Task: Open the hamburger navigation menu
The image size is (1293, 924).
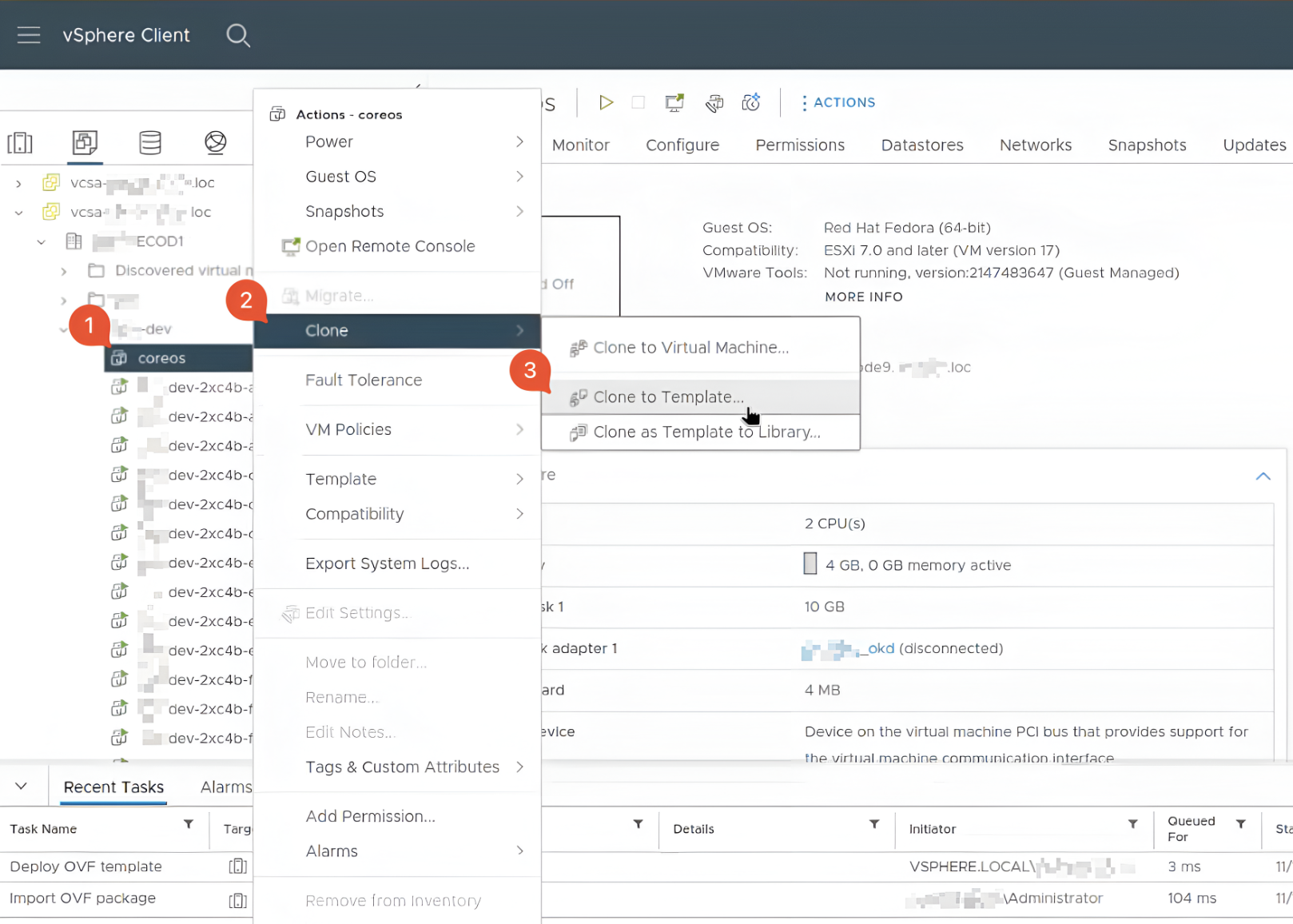Action: [29, 35]
